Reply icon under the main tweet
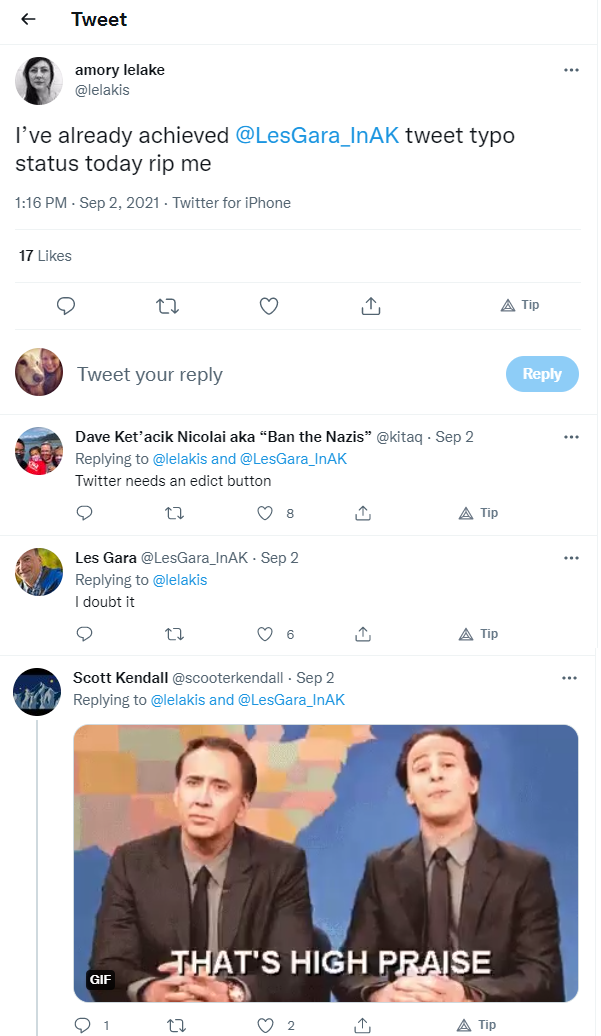Screen dimensions: 601x1036 point(65,306)
